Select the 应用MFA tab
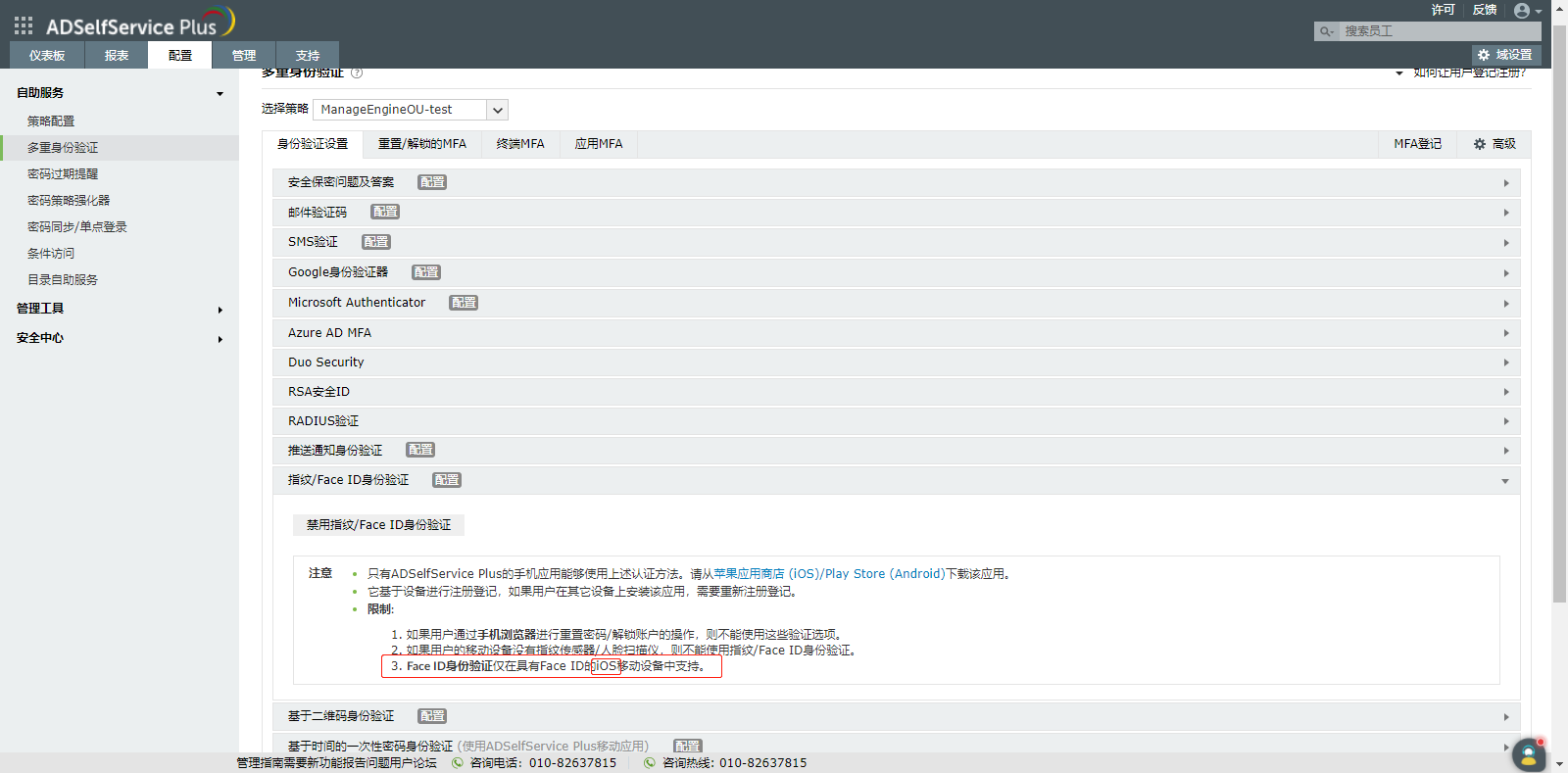Image resolution: width=1568 pixels, height=773 pixels. point(599,144)
